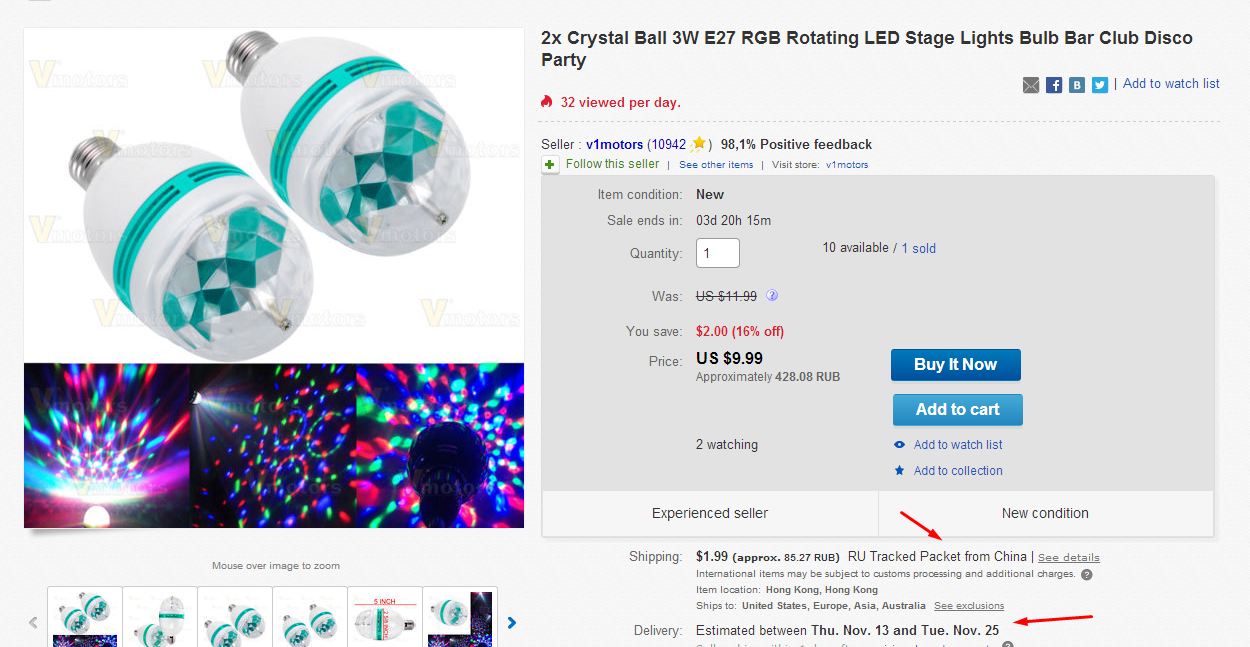1250x647 pixels.
Task: Add the disco bulbs to cart
Action: (x=957, y=409)
